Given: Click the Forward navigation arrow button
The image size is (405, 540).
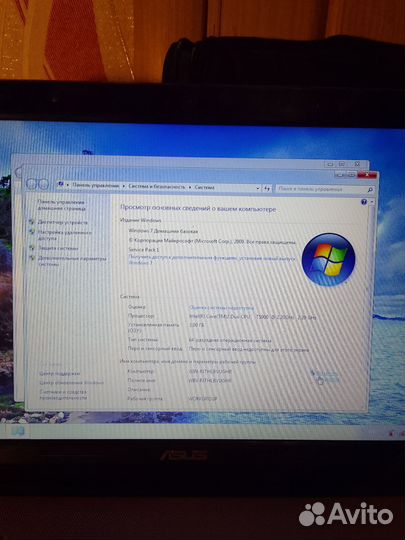Looking at the screenshot, I should [x=43, y=184].
